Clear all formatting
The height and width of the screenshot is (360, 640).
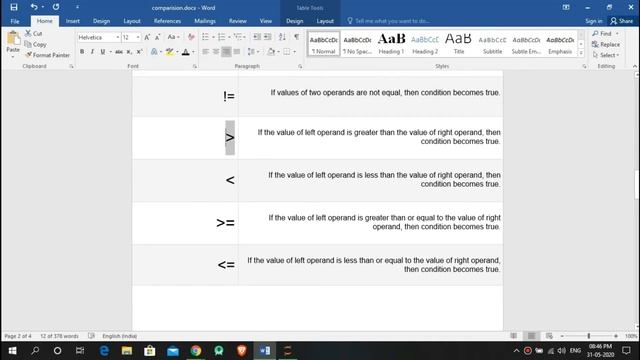click(x=191, y=37)
